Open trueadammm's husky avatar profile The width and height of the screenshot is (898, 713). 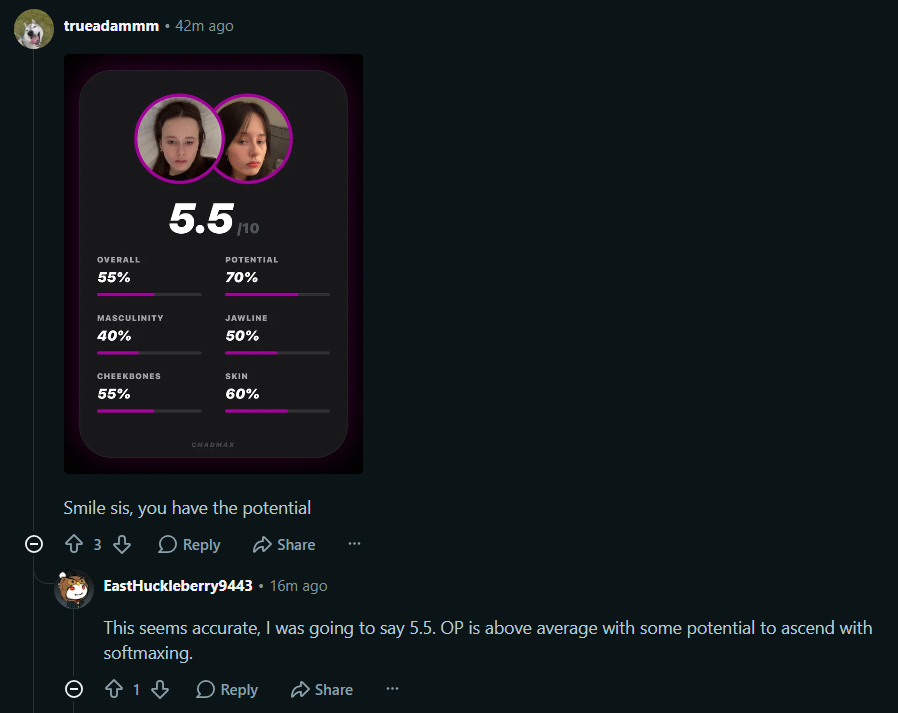(33, 29)
